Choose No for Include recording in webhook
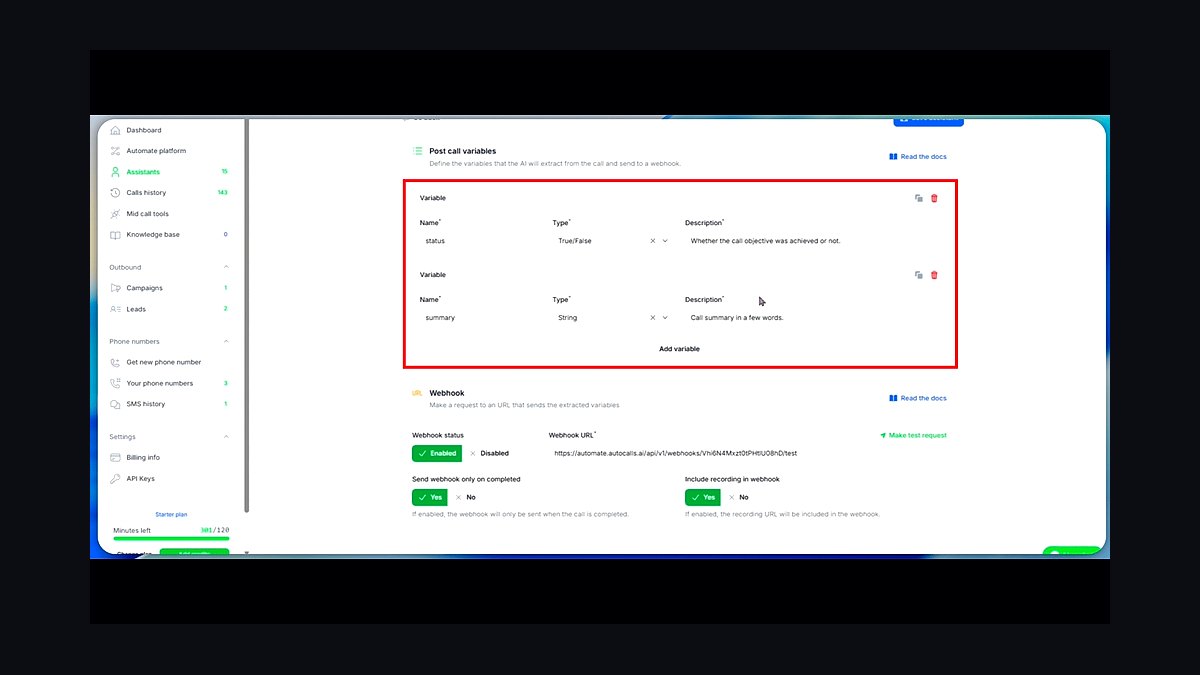The height and width of the screenshot is (675, 1200). tap(738, 497)
